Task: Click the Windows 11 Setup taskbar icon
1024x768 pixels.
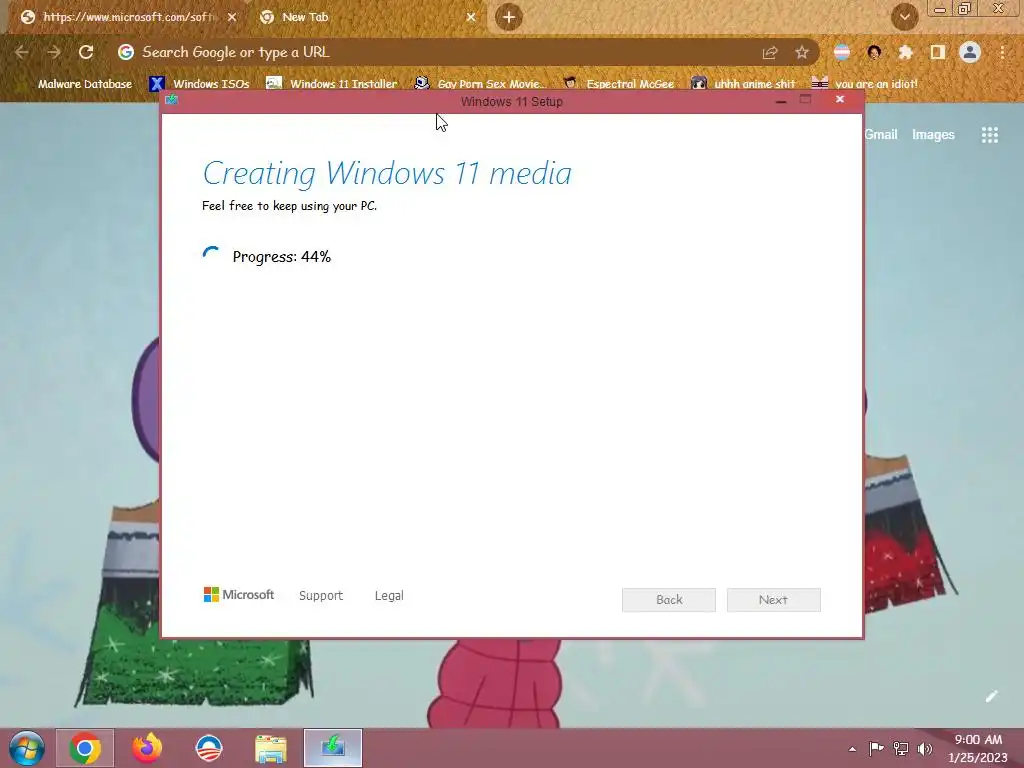Action: click(x=332, y=748)
